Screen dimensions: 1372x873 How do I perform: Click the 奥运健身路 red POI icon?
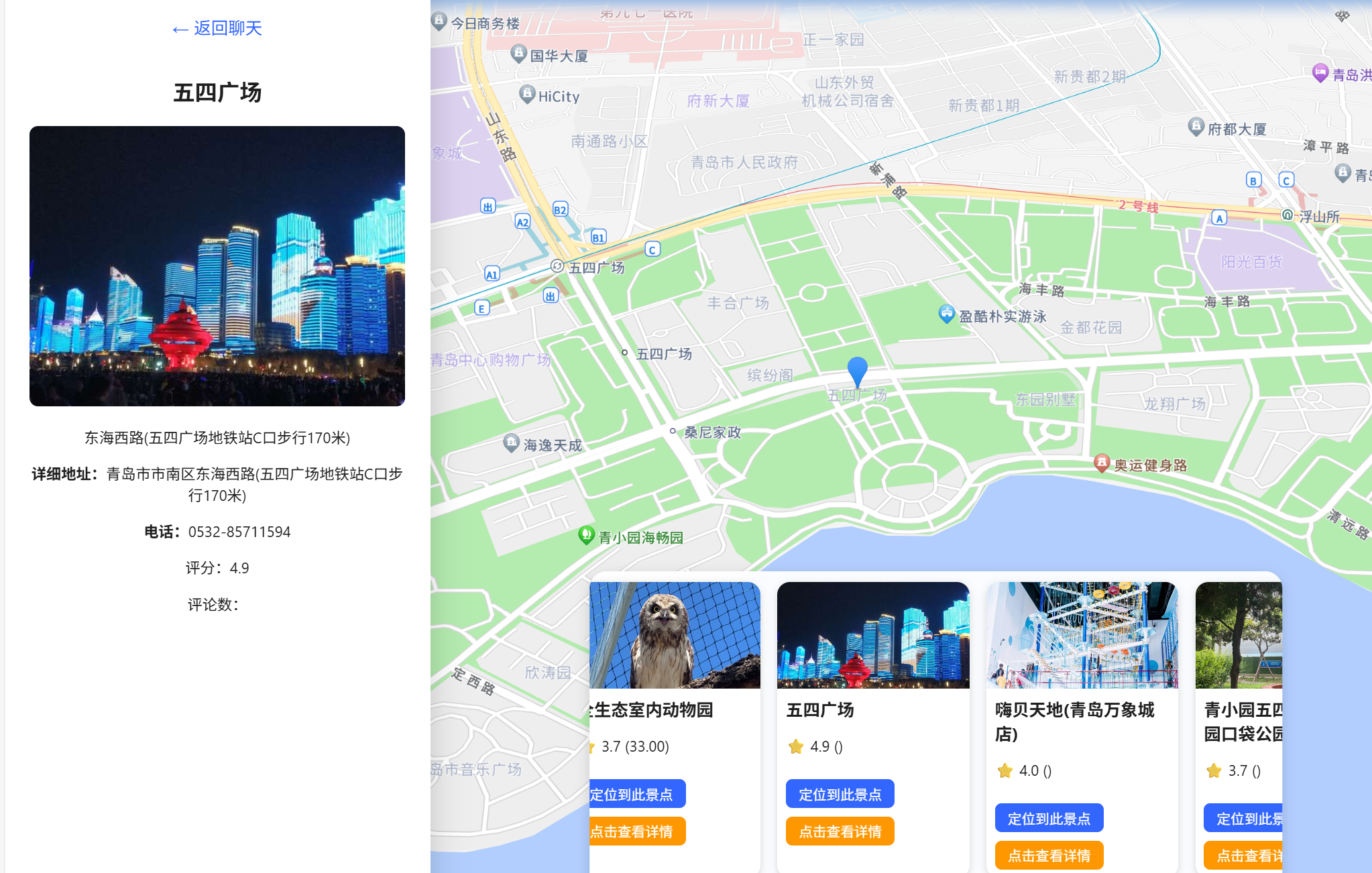[1101, 463]
